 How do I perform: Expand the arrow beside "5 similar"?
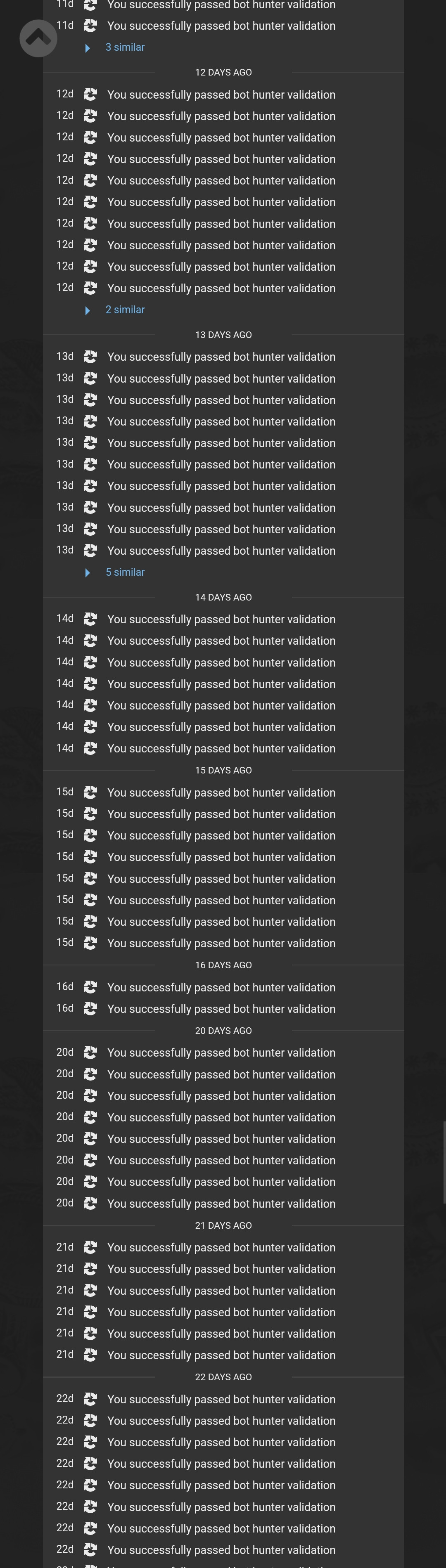[x=88, y=573]
